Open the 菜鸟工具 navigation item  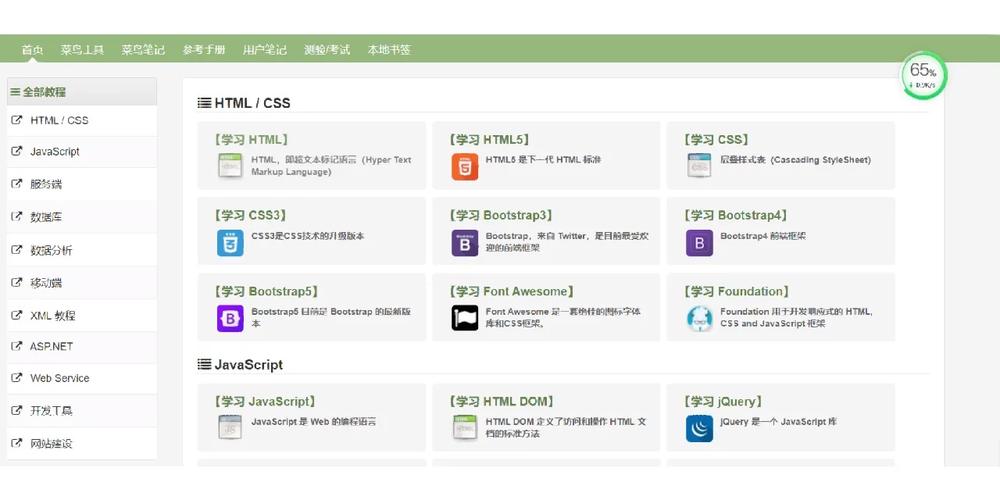coord(82,49)
